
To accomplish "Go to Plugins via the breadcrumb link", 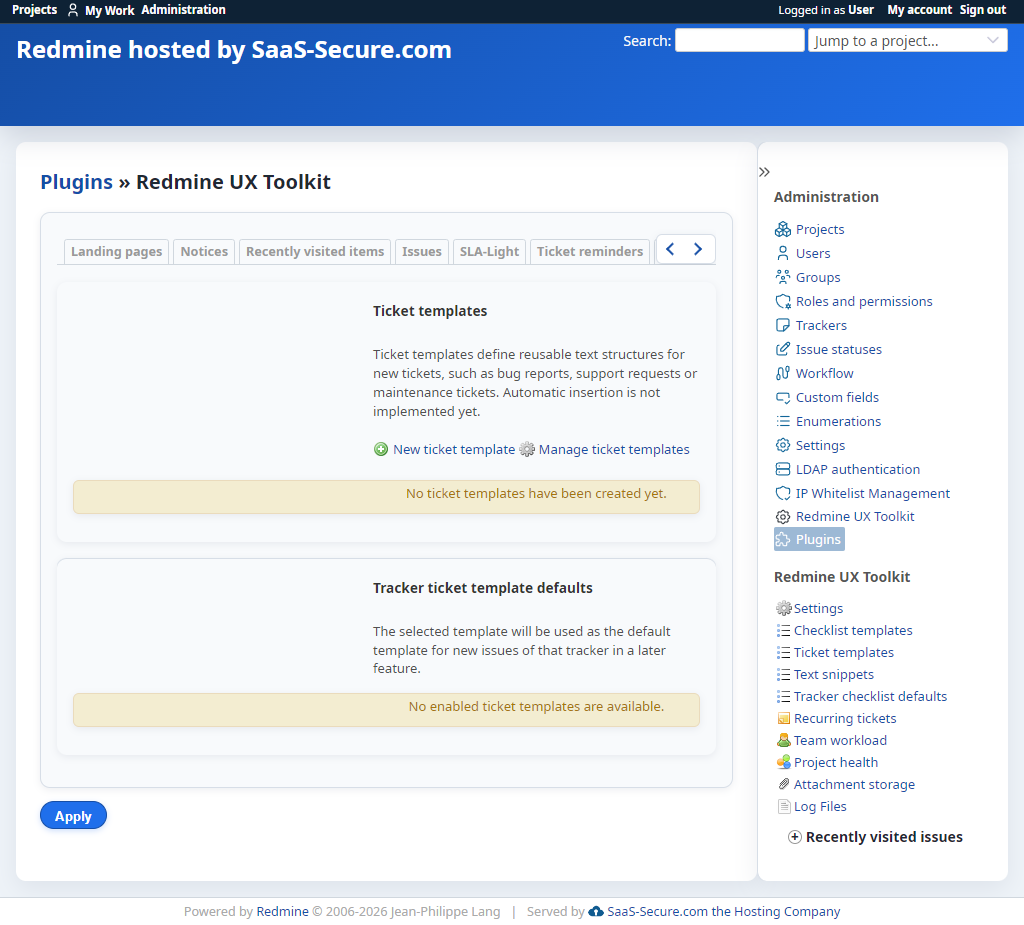I will (x=76, y=182).
